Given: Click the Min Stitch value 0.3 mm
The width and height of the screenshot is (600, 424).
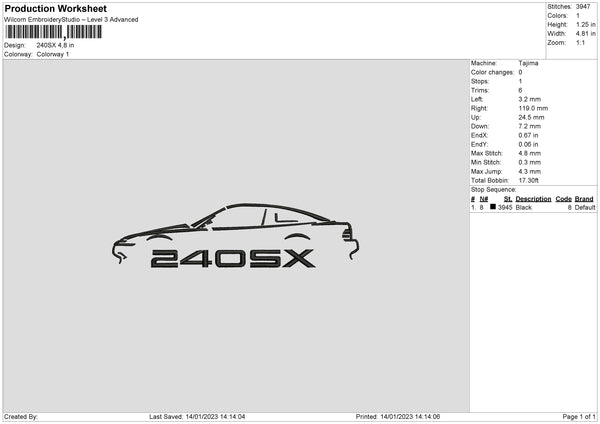Looking at the screenshot, I should (x=530, y=162).
